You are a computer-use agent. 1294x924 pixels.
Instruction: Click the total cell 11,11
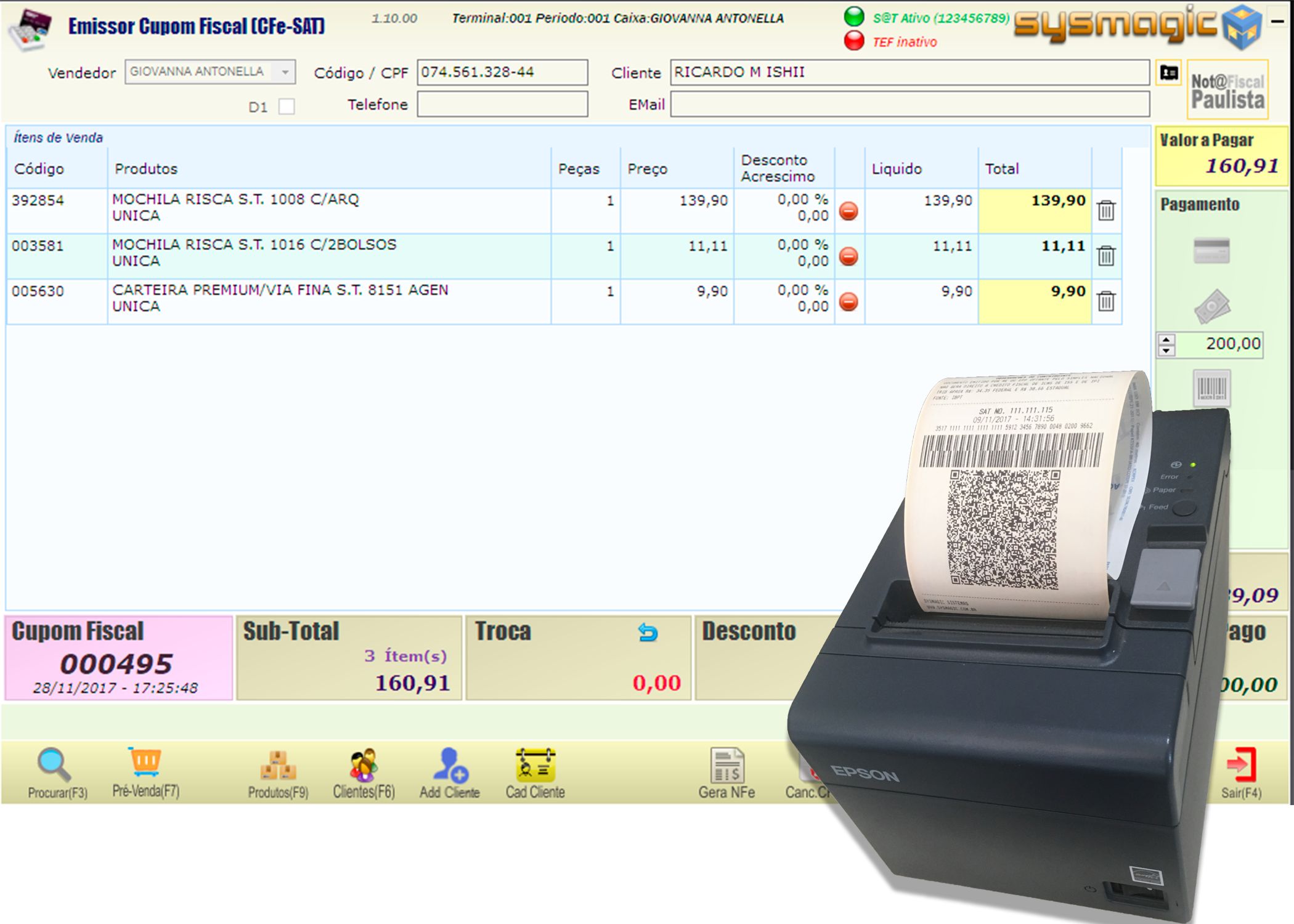point(1035,256)
